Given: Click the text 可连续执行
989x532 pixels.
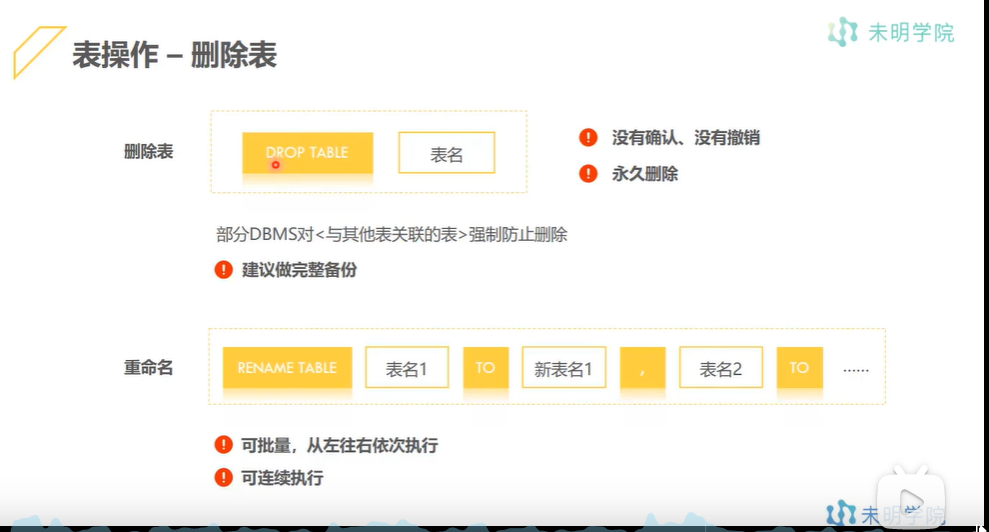Looking at the screenshot, I should pyautogui.click(x=282, y=478).
